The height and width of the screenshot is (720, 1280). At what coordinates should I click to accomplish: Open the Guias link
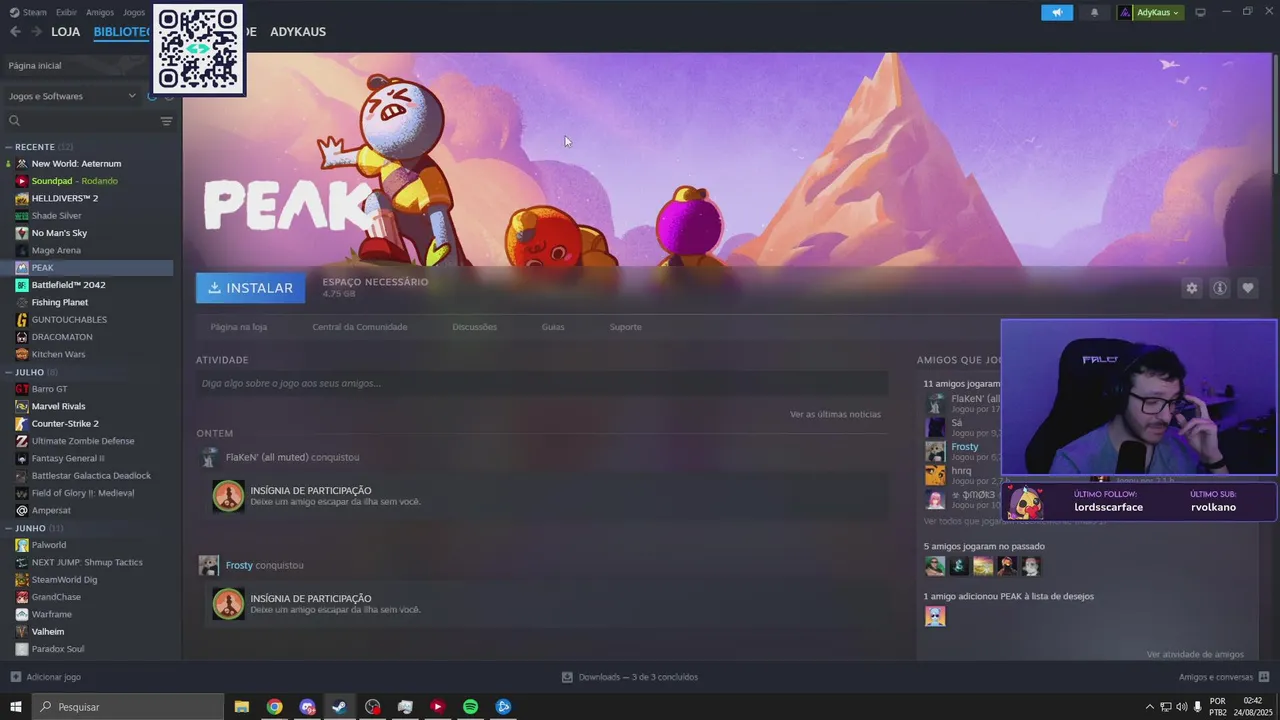point(553,327)
